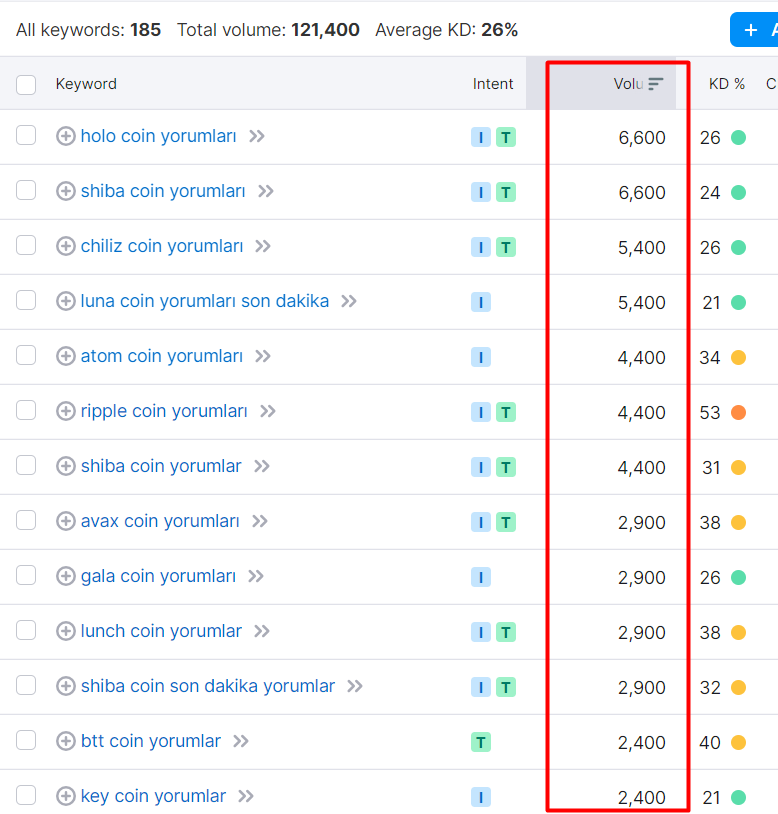Open ripple coin yorumları keyword link
778x814 pixels.
pyautogui.click(x=164, y=411)
